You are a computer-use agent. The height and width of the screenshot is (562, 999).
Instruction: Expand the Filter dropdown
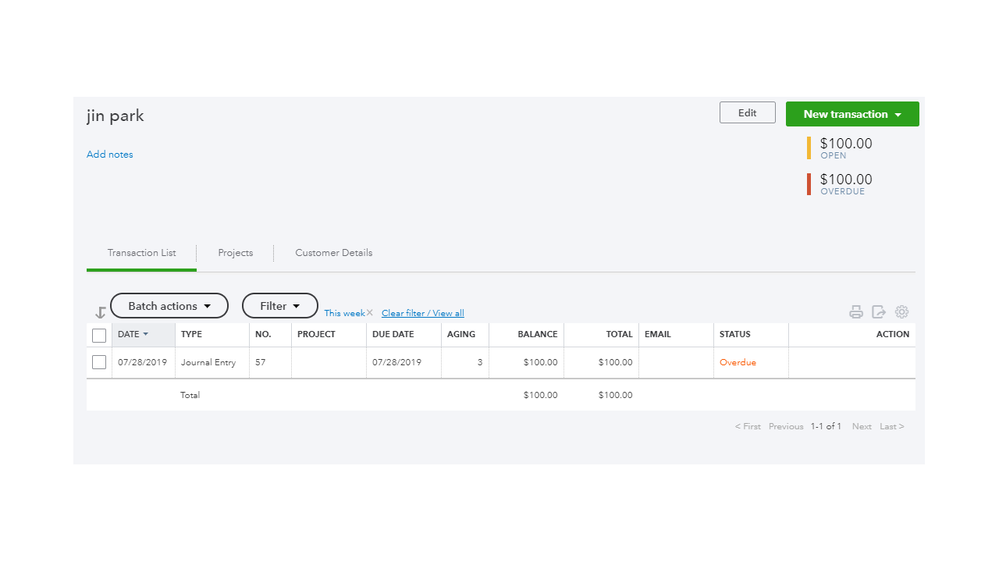[280, 306]
